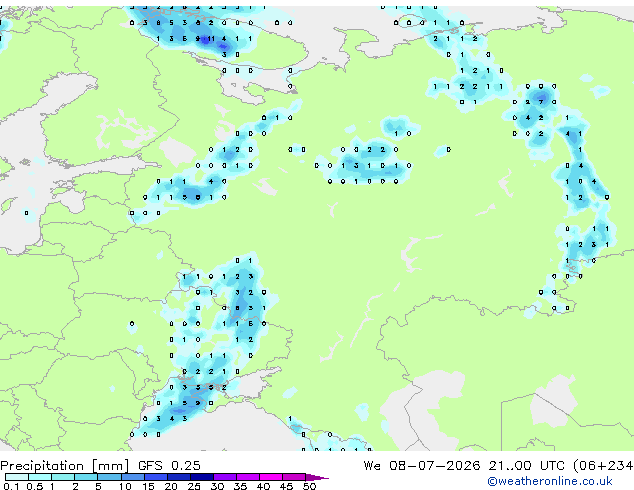This screenshot has width=634, height=490.
Task: Click the 'We 08-07-2026' date text
Action: [422, 466]
